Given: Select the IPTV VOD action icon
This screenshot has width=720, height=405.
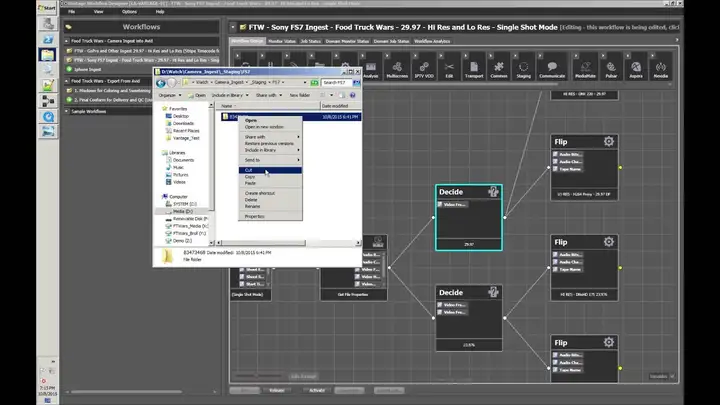Looking at the screenshot, I should pos(423,69).
